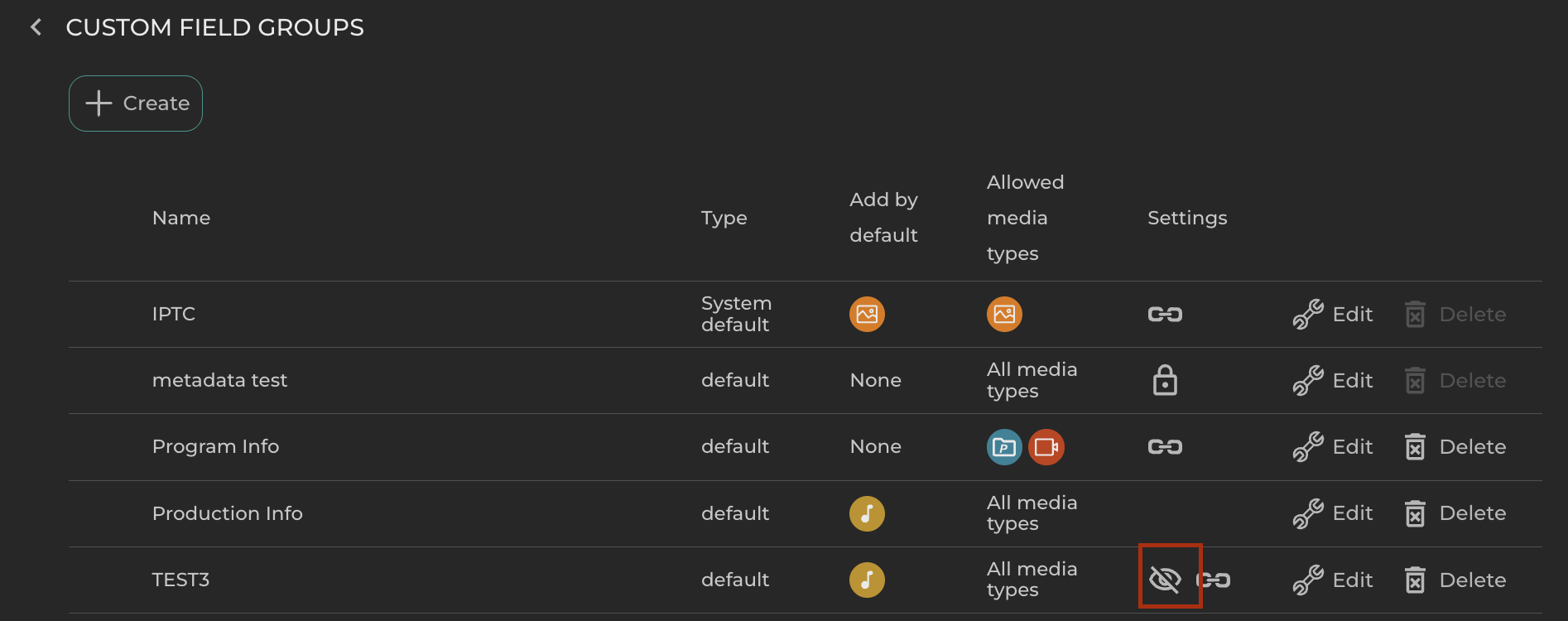This screenshot has height=621, width=1568.
Task: Delete the Production Info field group
Action: [1455, 513]
